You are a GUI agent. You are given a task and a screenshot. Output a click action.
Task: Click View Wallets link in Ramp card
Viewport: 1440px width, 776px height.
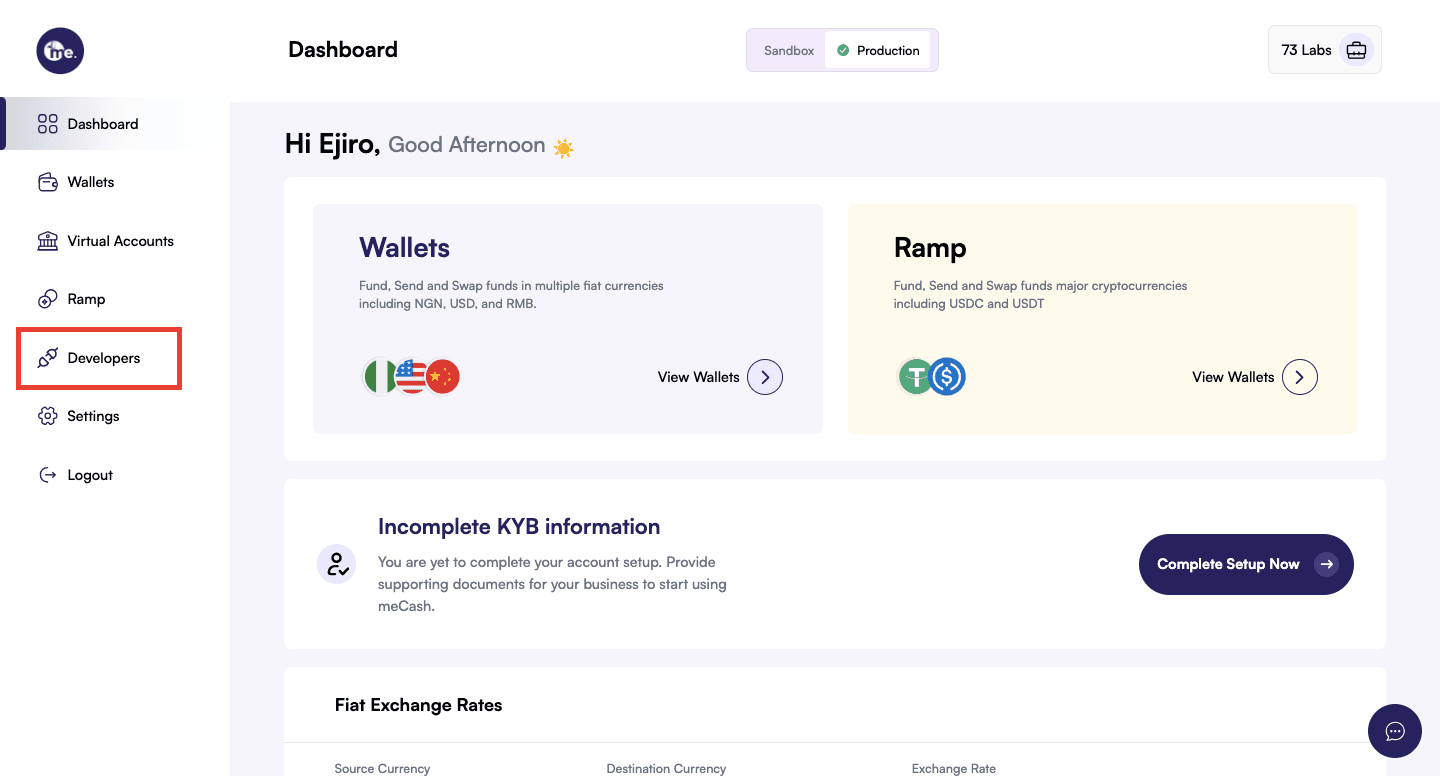[x=1232, y=377]
